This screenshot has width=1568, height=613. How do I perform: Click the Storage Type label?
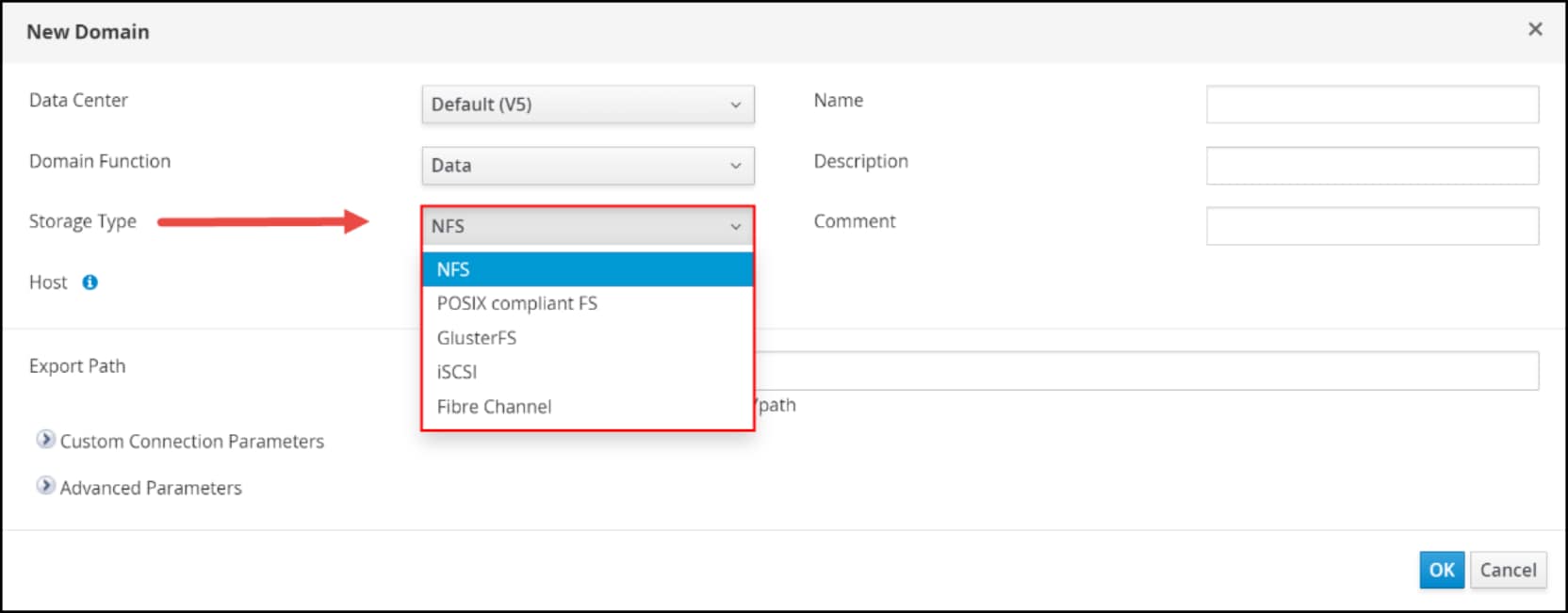click(83, 221)
